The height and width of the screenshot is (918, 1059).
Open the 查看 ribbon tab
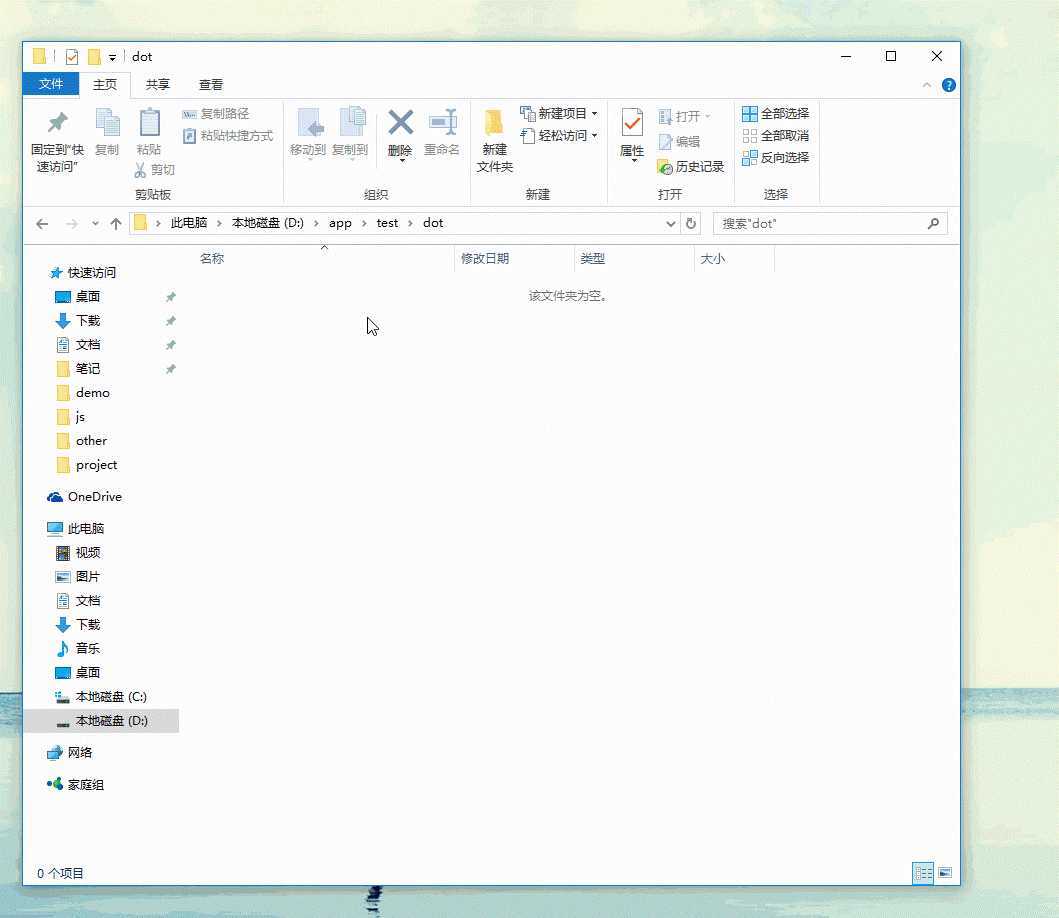coord(211,84)
